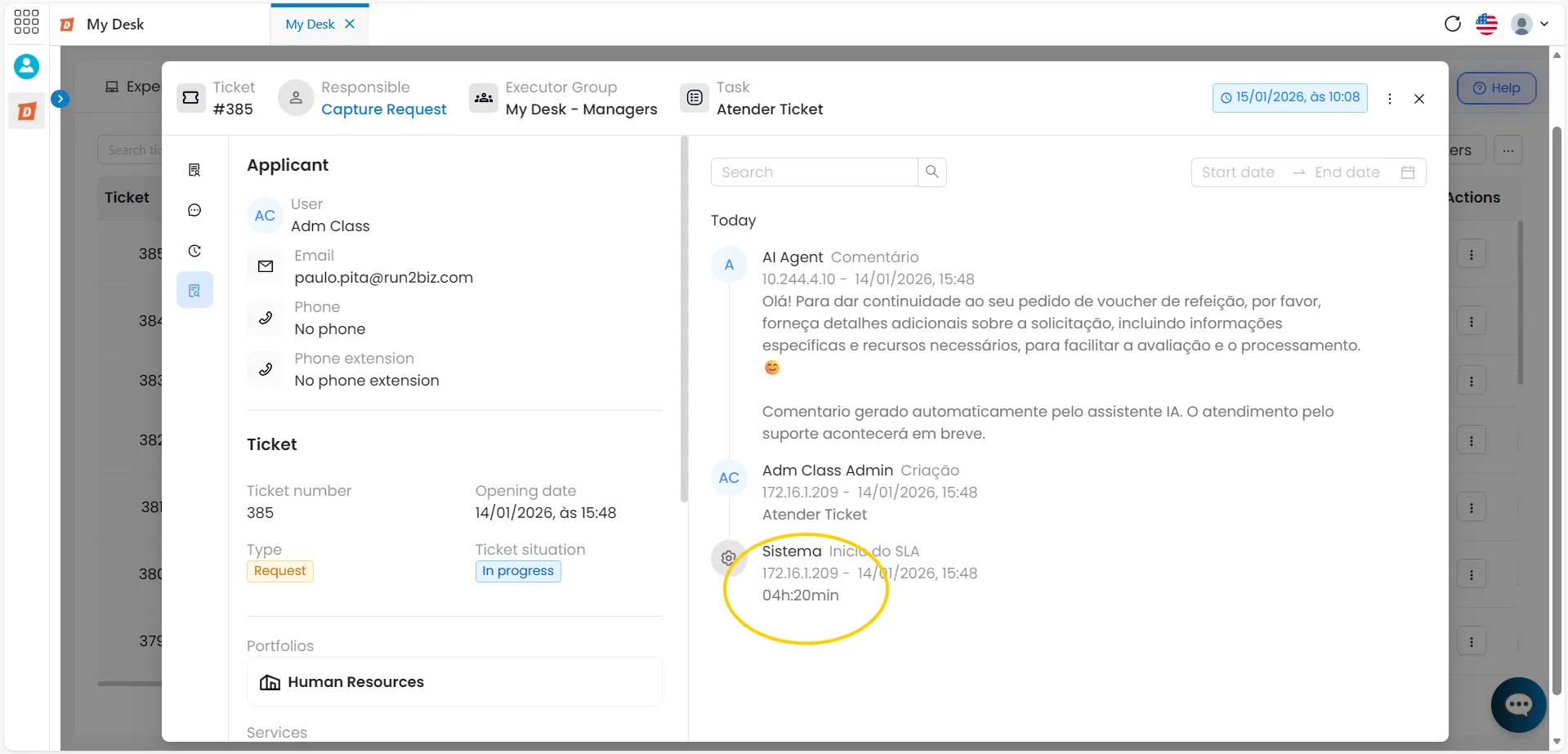Click the deadline 15/01/2026 às 10:08 badge
The image size is (1568, 754).
(1289, 97)
